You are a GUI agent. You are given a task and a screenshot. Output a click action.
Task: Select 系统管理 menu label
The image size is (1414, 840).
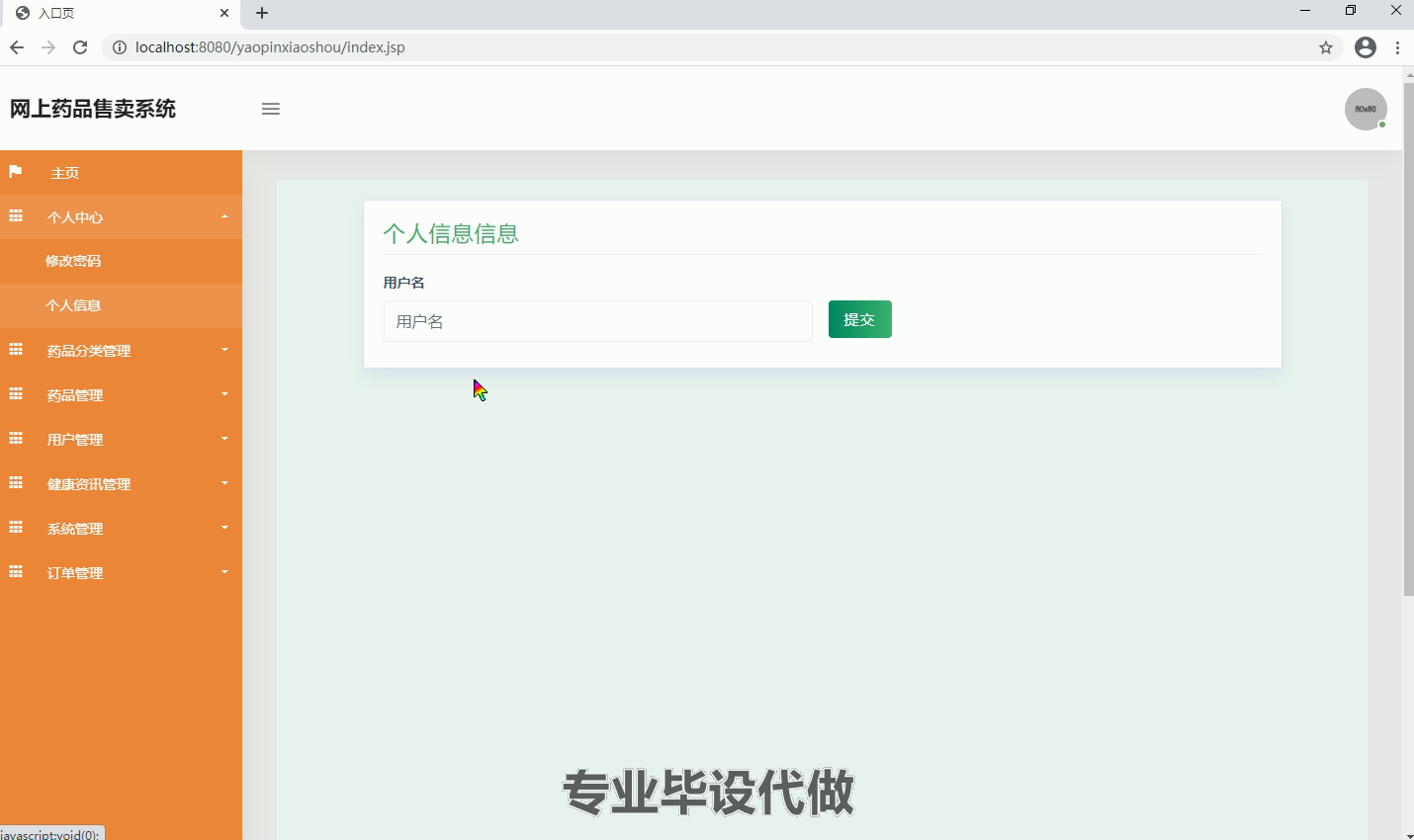(x=75, y=529)
